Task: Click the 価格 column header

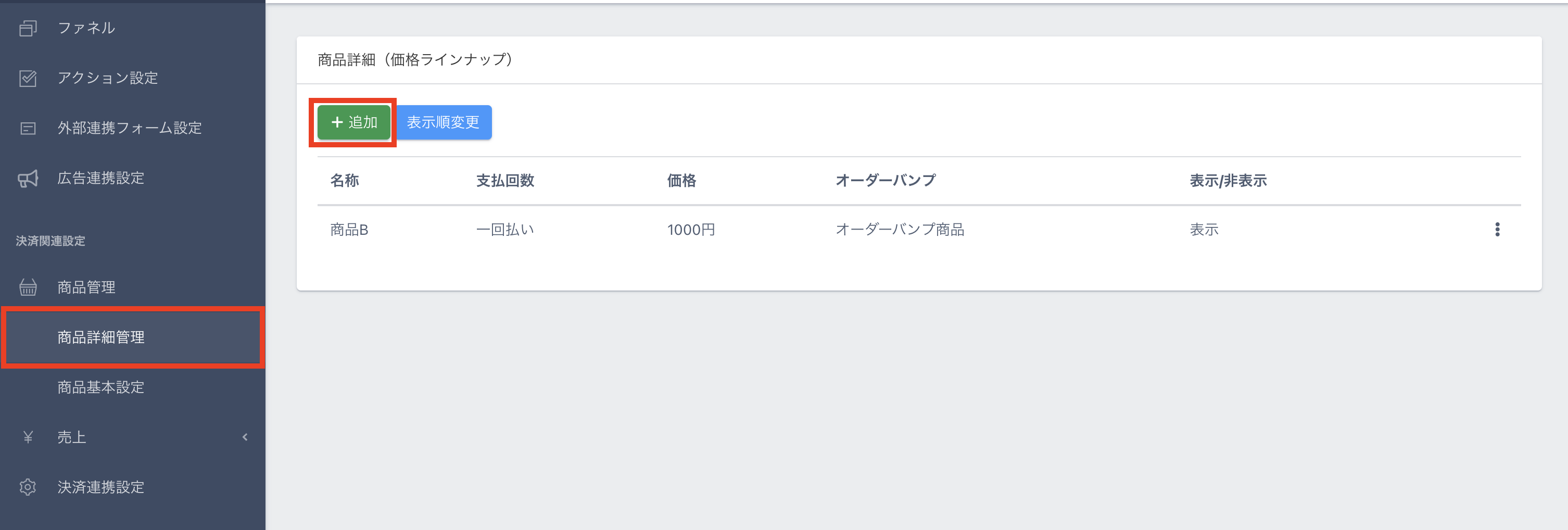Action: [681, 181]
